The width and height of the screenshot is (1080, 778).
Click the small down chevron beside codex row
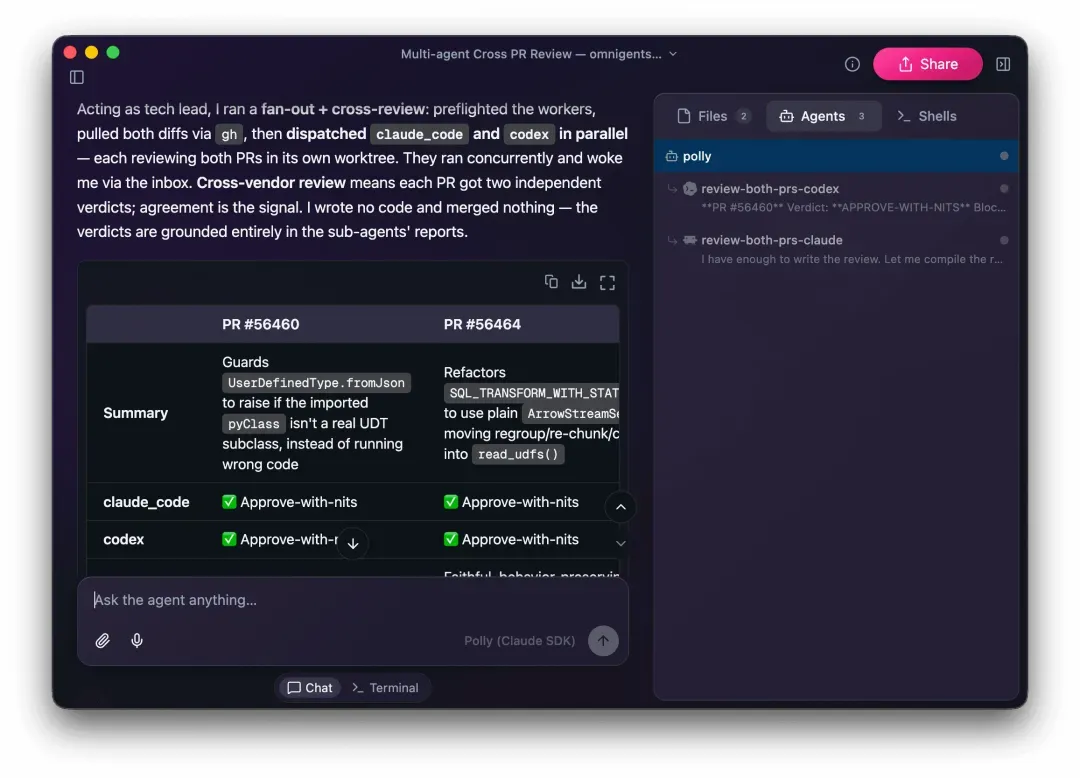click(620, 543)
